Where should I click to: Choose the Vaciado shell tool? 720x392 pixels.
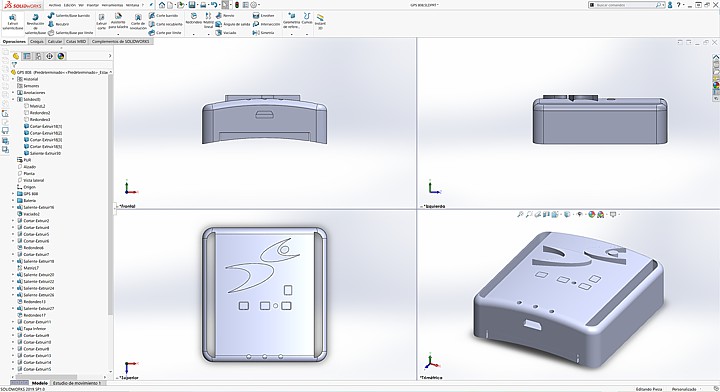click(x=226, y=33)
